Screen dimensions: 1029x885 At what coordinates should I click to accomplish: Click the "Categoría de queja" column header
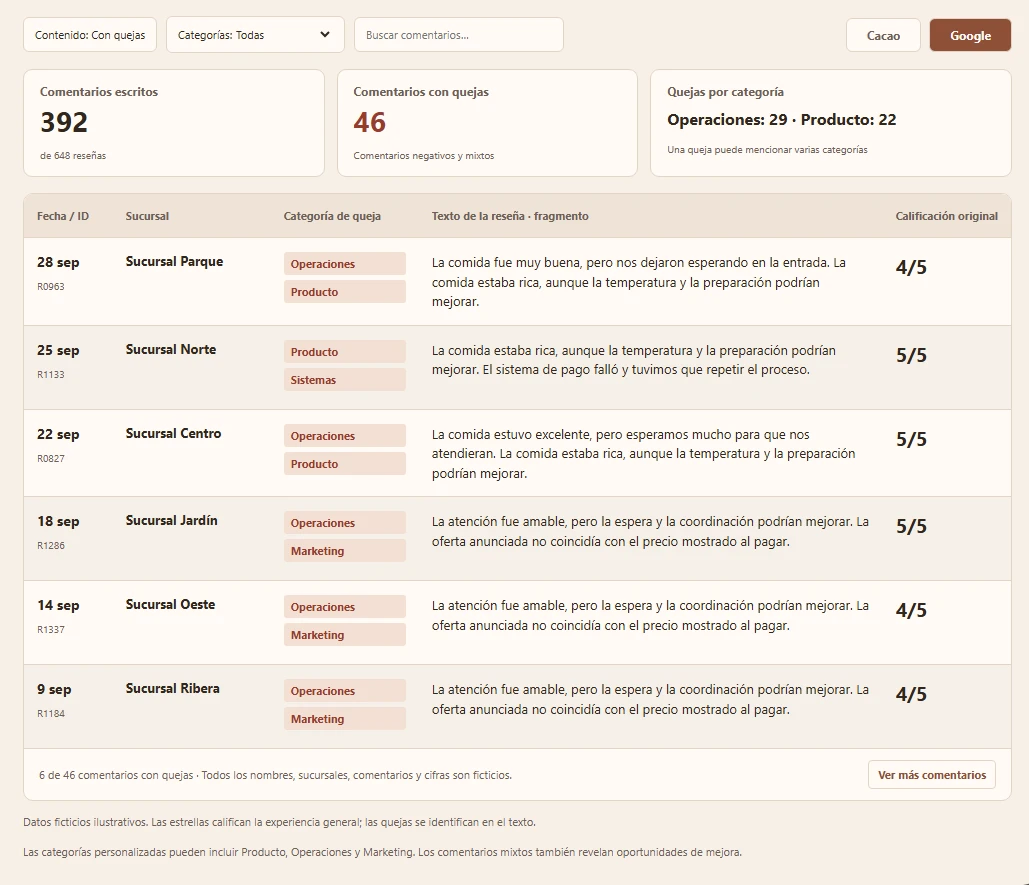pos(332,216)
